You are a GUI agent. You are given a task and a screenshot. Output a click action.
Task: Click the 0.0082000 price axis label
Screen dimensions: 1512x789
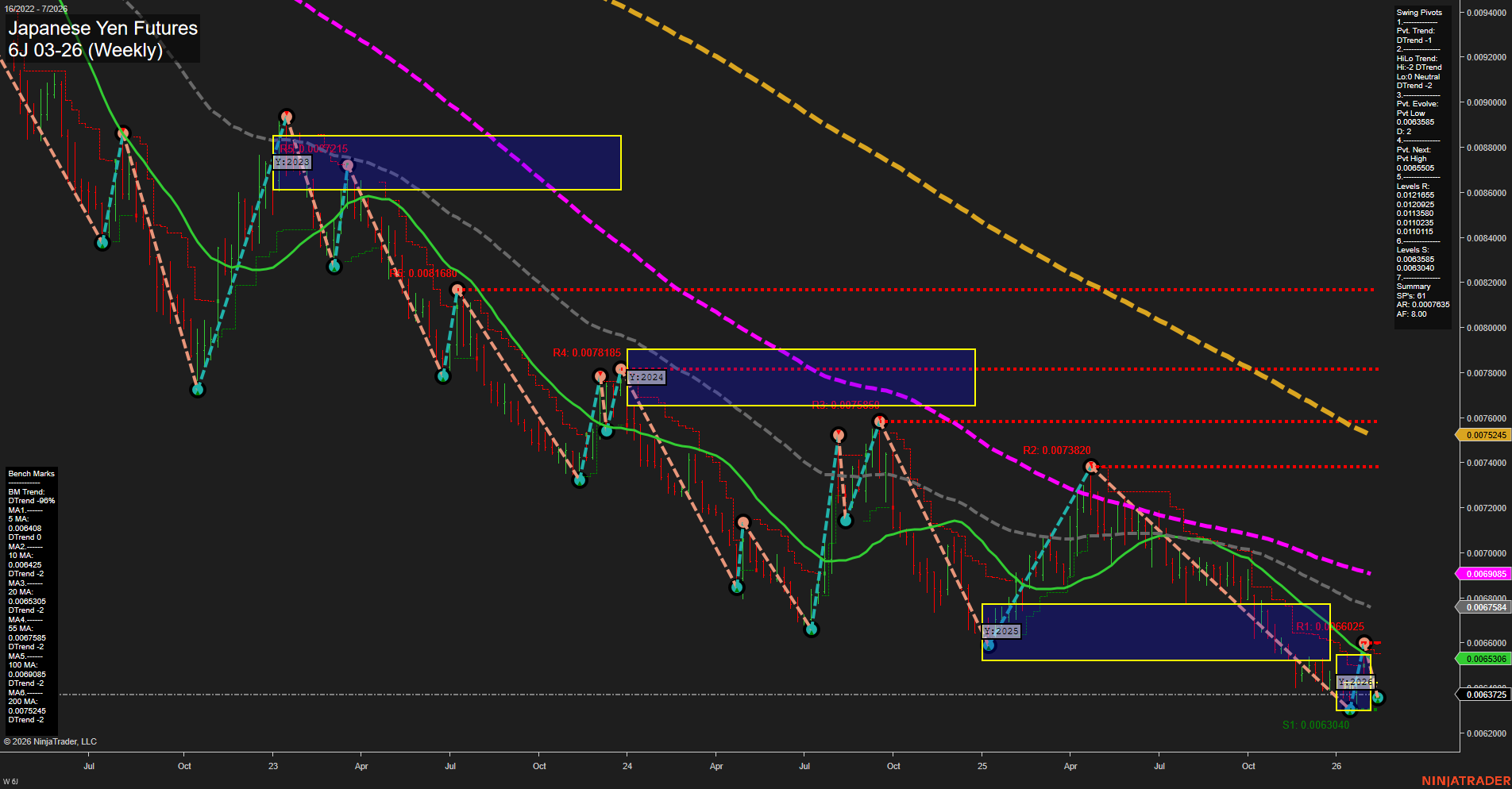[1487, 282]
